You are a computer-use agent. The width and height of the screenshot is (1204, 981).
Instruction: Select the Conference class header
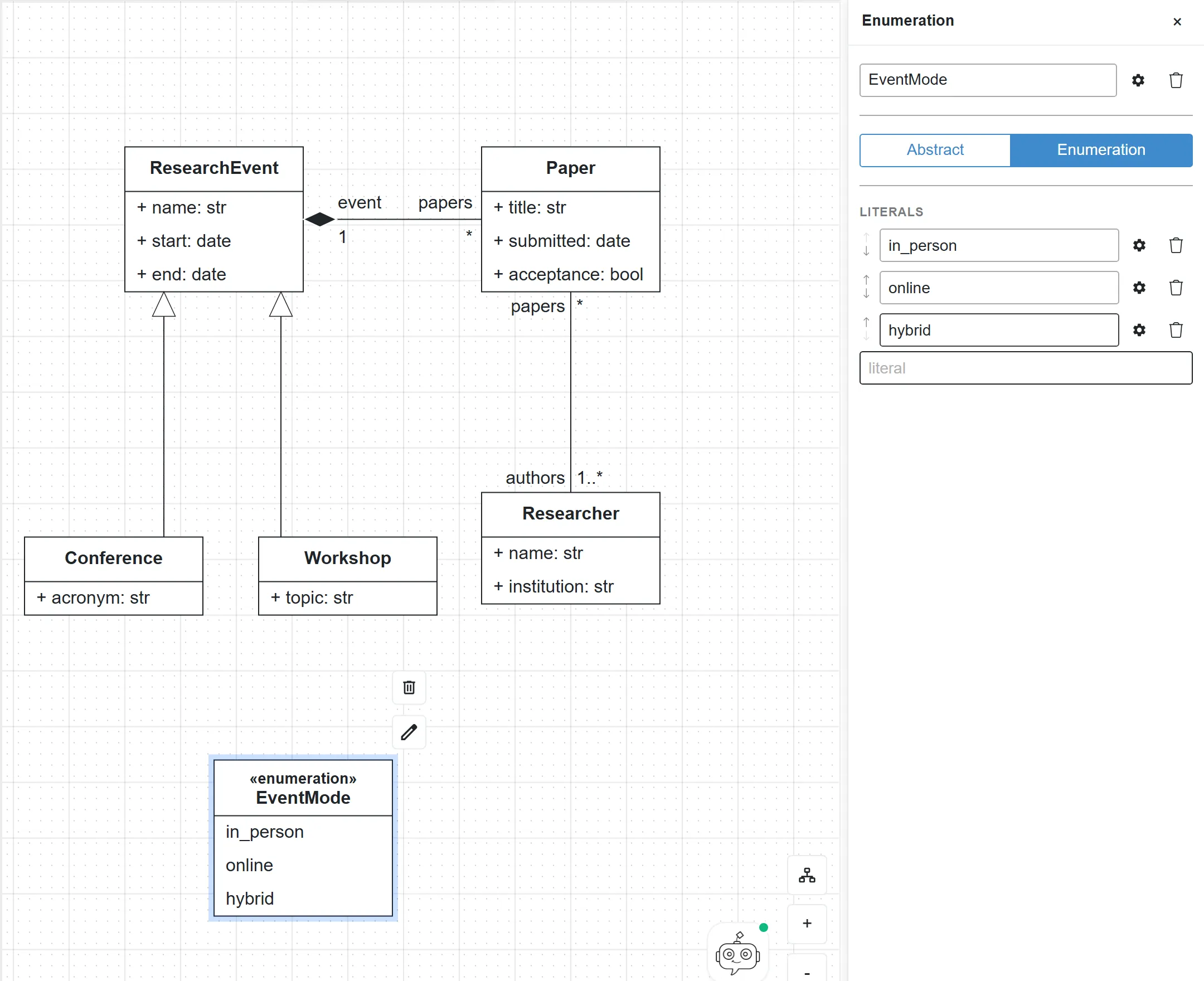coord(113,559)
